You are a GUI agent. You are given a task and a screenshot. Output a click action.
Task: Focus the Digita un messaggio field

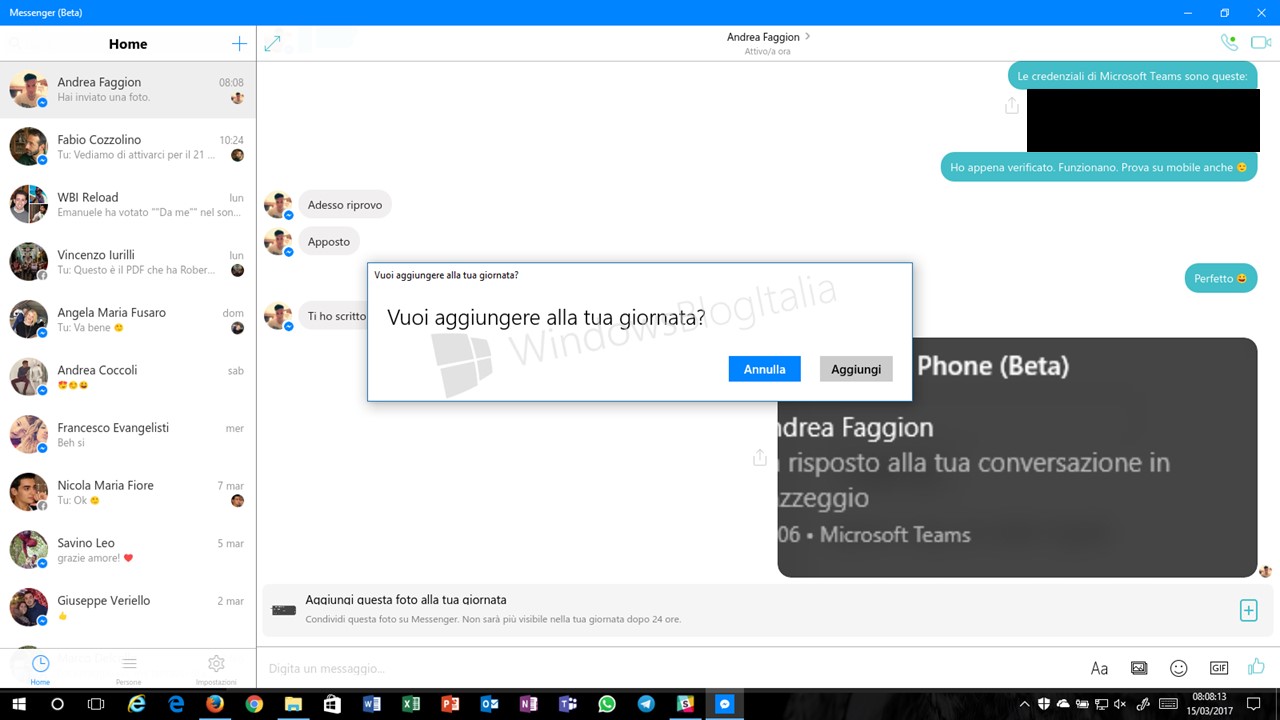point(670,668)
